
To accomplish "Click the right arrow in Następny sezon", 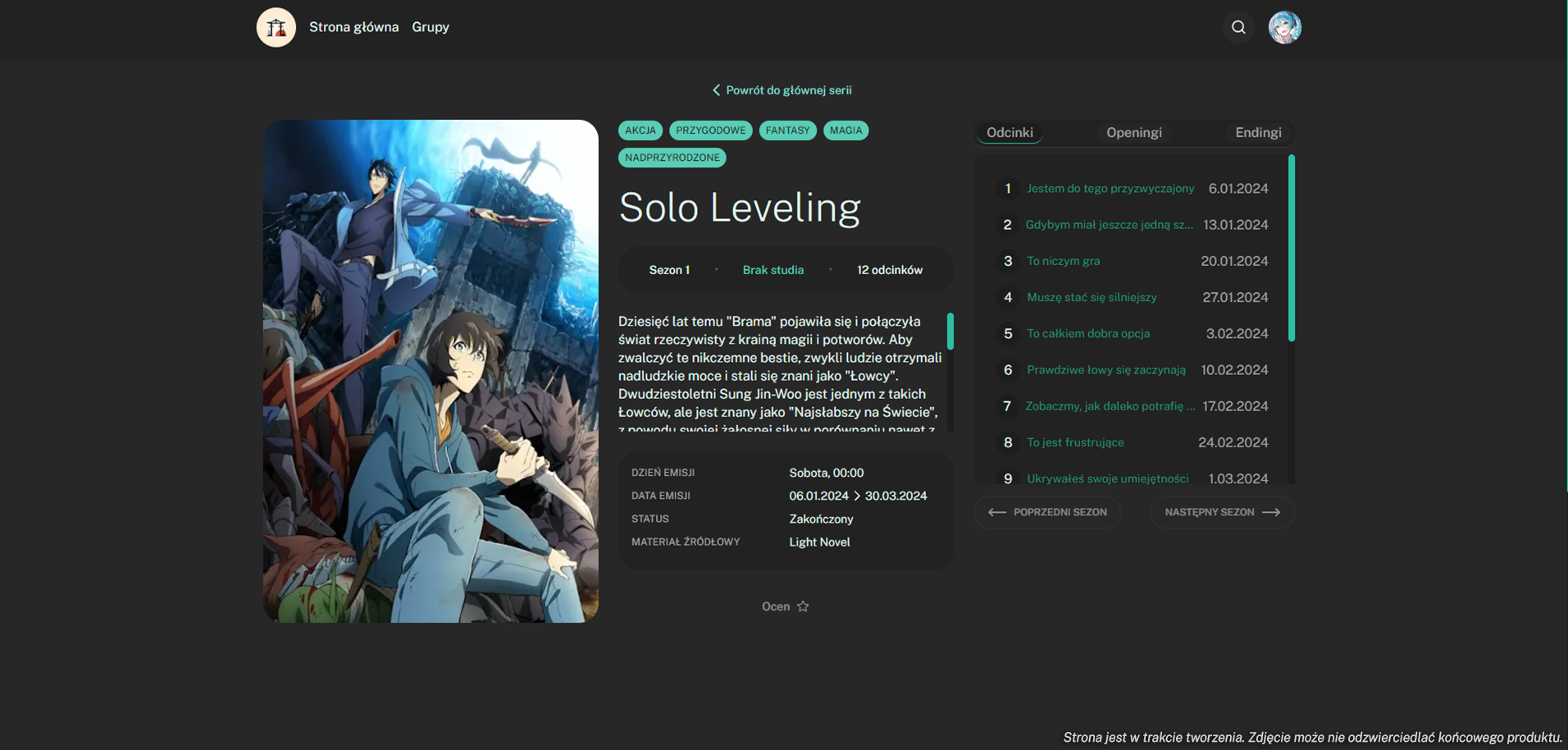I will [x=1271, y=512].
